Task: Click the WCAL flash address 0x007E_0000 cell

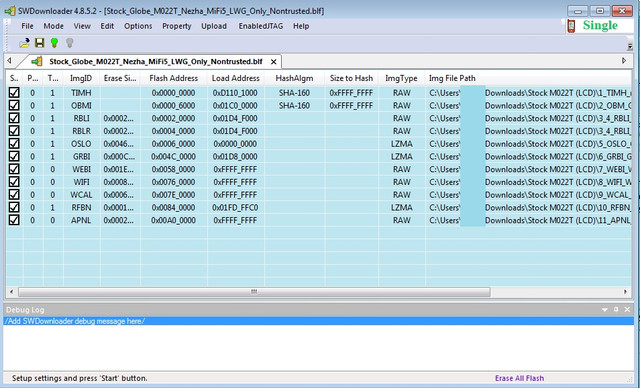Action: click(173, 195)
